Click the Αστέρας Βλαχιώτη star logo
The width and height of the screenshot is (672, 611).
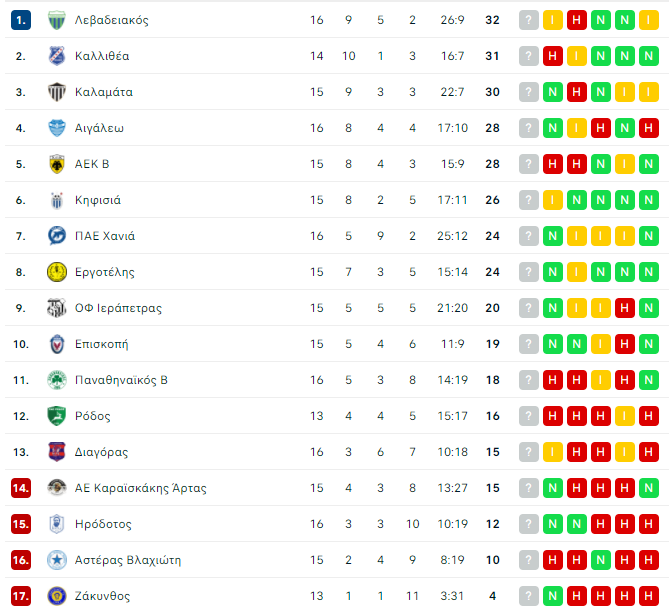click(x=57, y=560)
